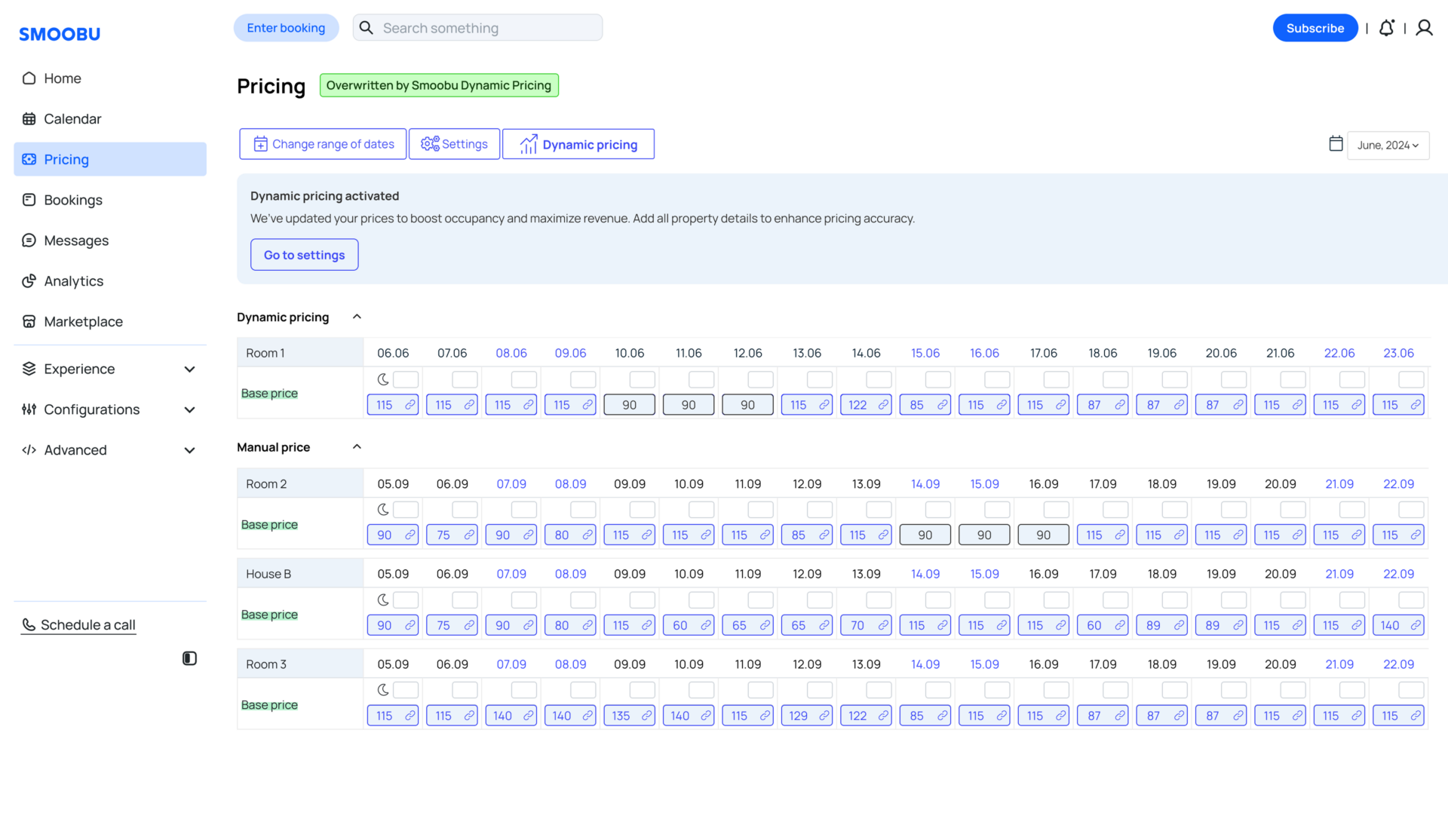
Task: Click moon icon in House B row
Action: pos(383,600)
